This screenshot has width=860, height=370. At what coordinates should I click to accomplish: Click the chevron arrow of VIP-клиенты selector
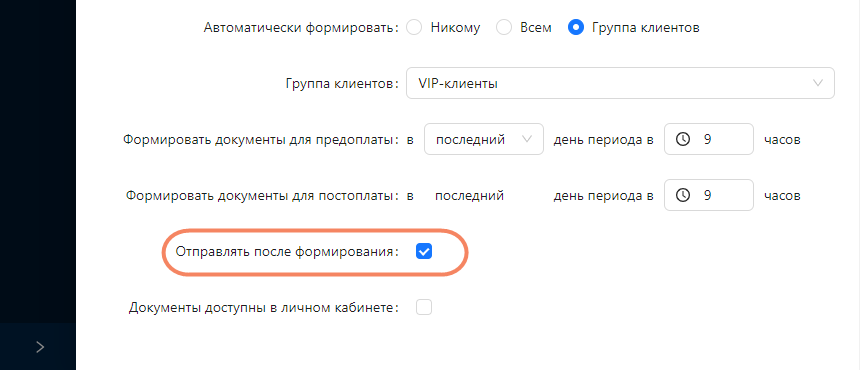[818, 83]
